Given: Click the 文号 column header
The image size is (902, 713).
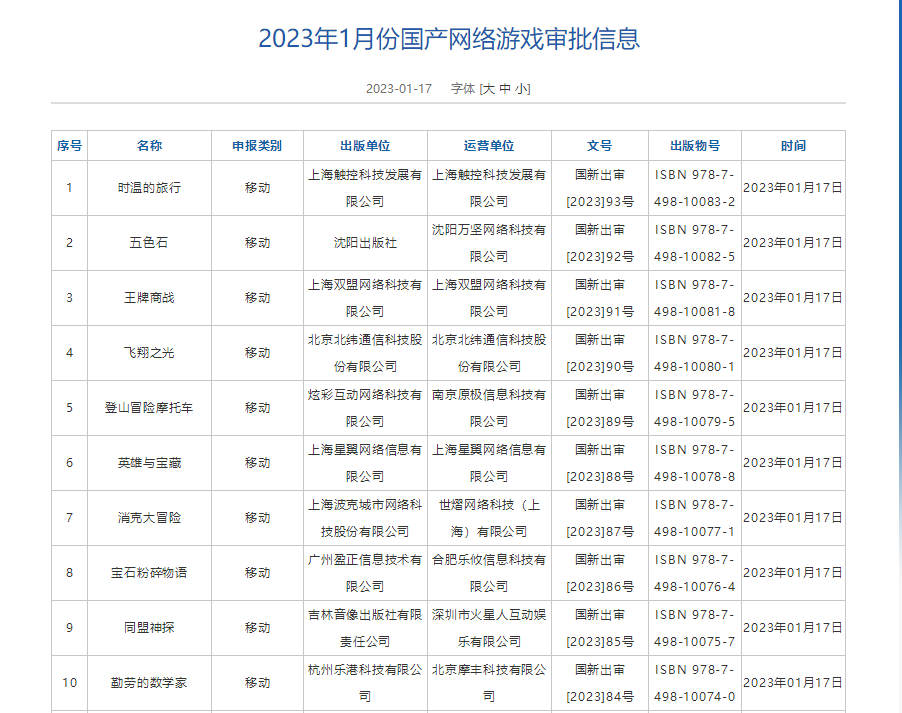Looking at the screenshot, I should [x=599, y=146].
